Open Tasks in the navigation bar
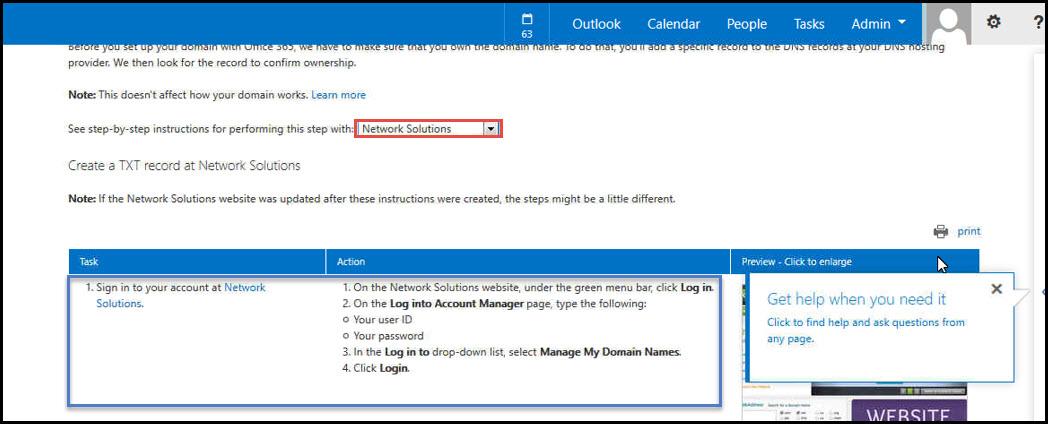Screen dimensions: 1048x424 [x=809, y=24]
